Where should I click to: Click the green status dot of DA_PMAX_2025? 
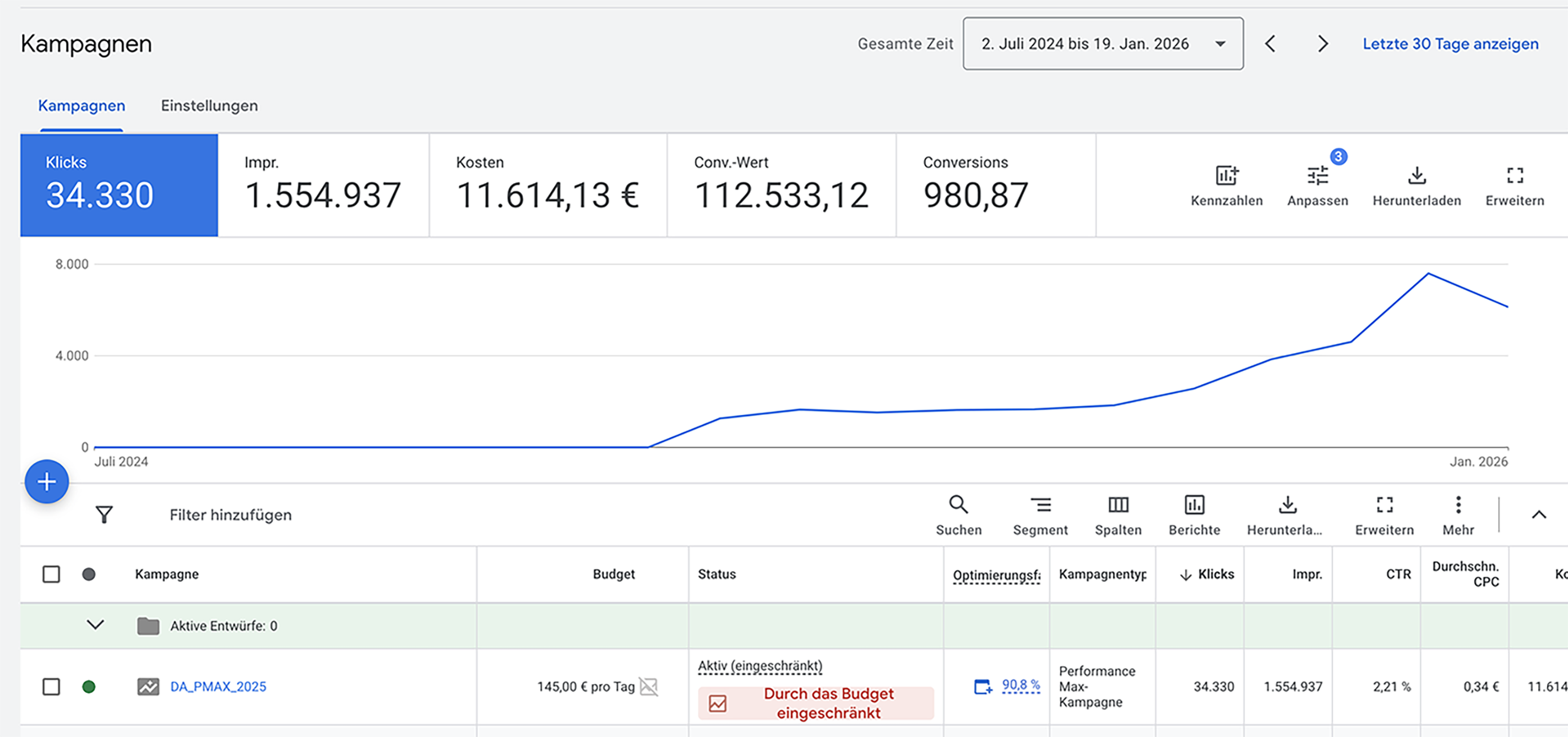click(x=89, y=686)
